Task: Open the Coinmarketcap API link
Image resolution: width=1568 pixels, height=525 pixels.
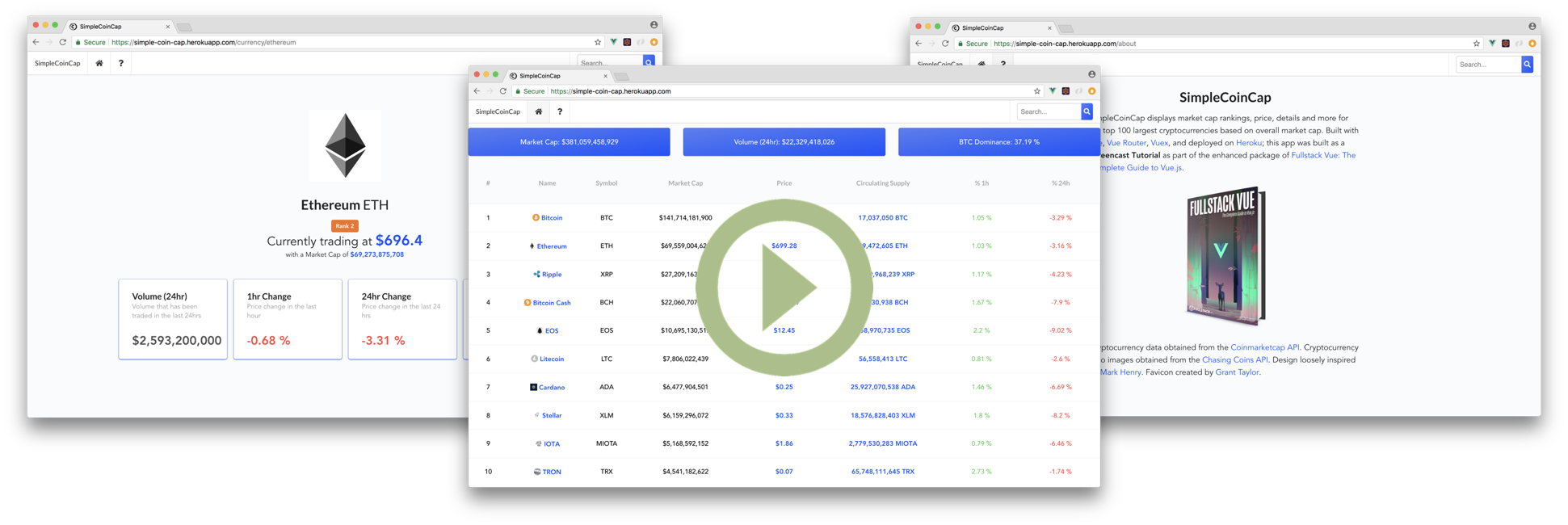Action: click(1265, 347)
